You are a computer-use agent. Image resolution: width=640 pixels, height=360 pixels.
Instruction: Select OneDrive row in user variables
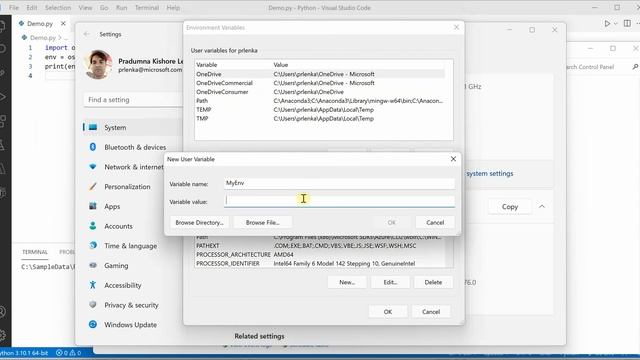coord(320,74)
